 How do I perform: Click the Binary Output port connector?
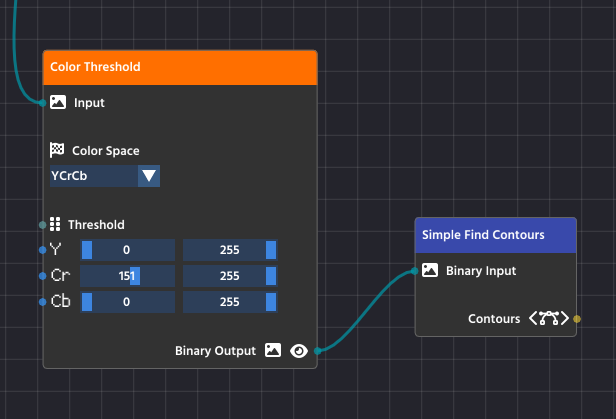tap(317, 351)
